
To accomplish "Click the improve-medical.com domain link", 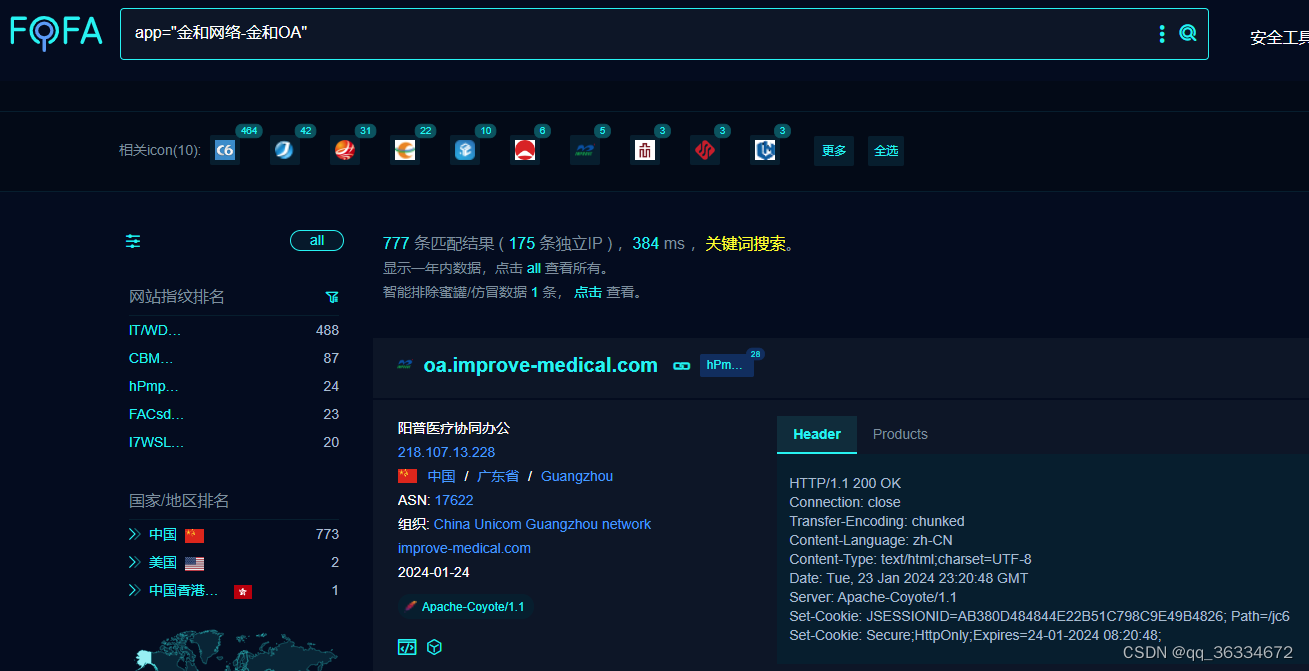I will (x=464, y=548).
